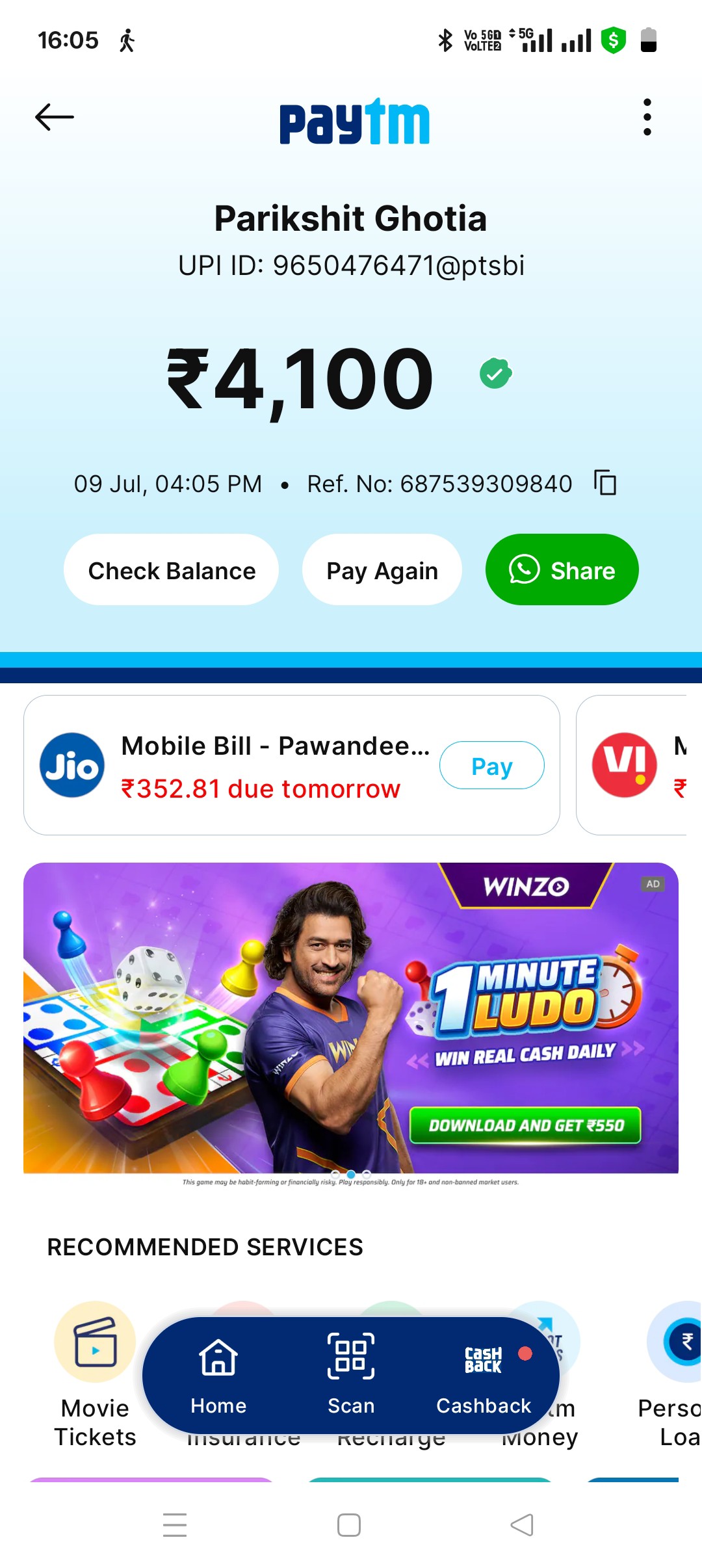The width and height of the screenshot is (702, 1568).
Task: Open the Cashback tab
Action: click(x=484, y=1376)
